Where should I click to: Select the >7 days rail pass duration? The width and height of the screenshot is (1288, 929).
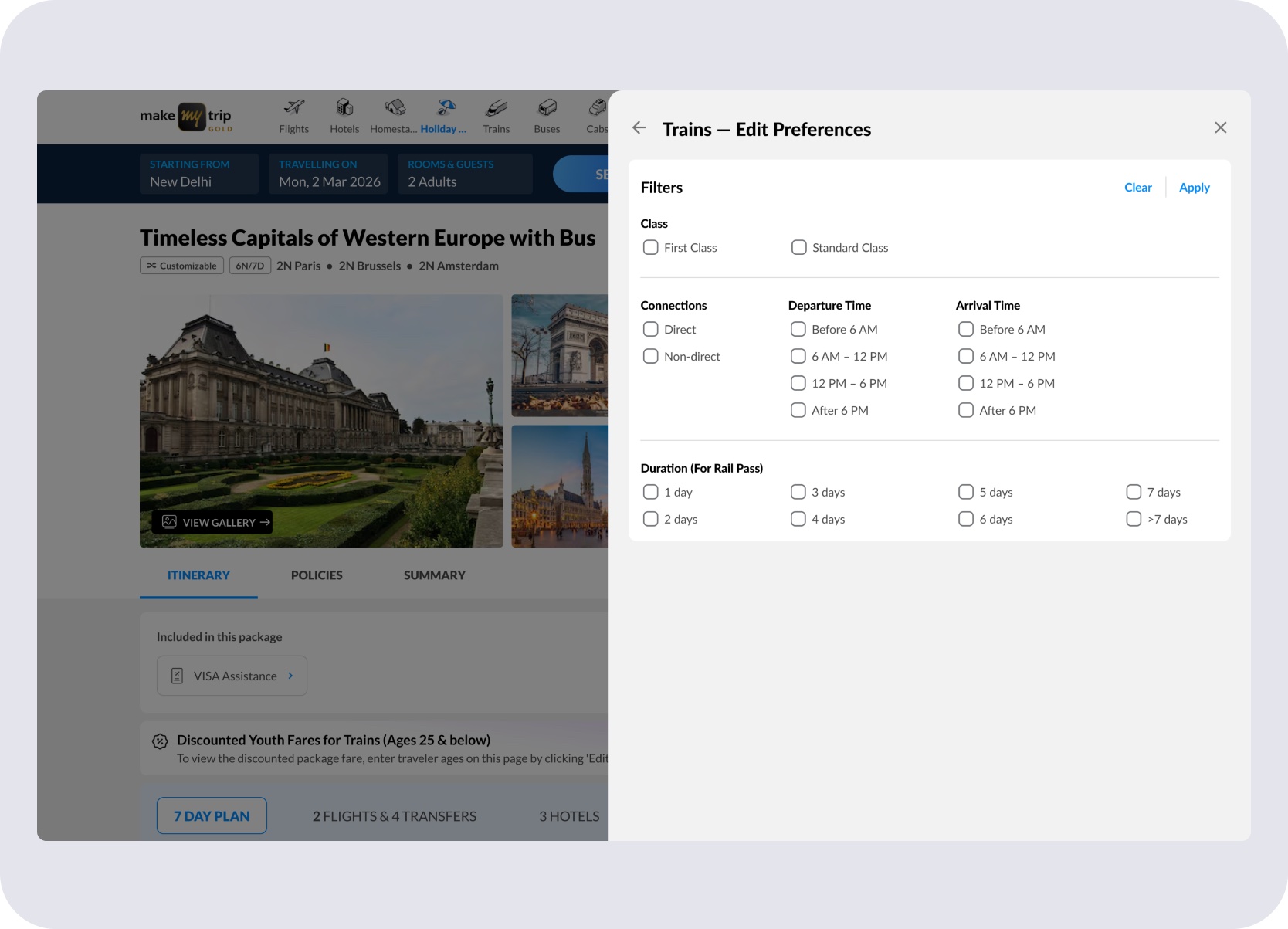coord(1134,519)
